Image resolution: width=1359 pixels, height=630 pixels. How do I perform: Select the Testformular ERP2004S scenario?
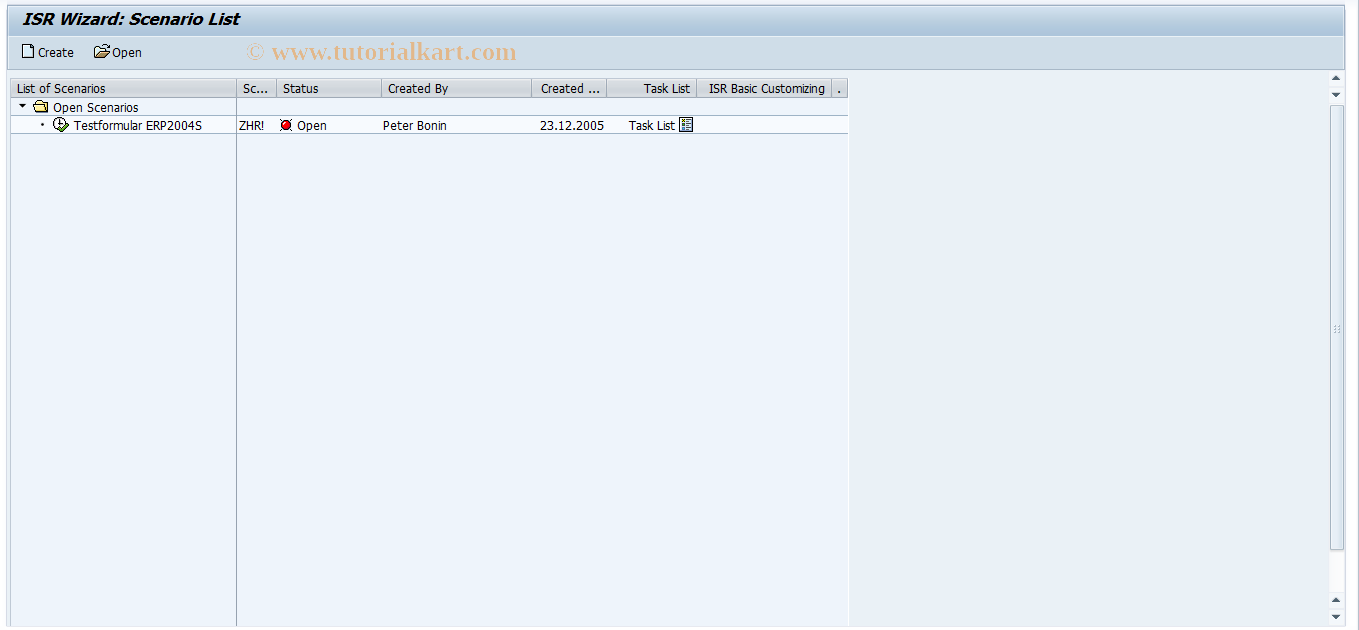click(138, 125)
